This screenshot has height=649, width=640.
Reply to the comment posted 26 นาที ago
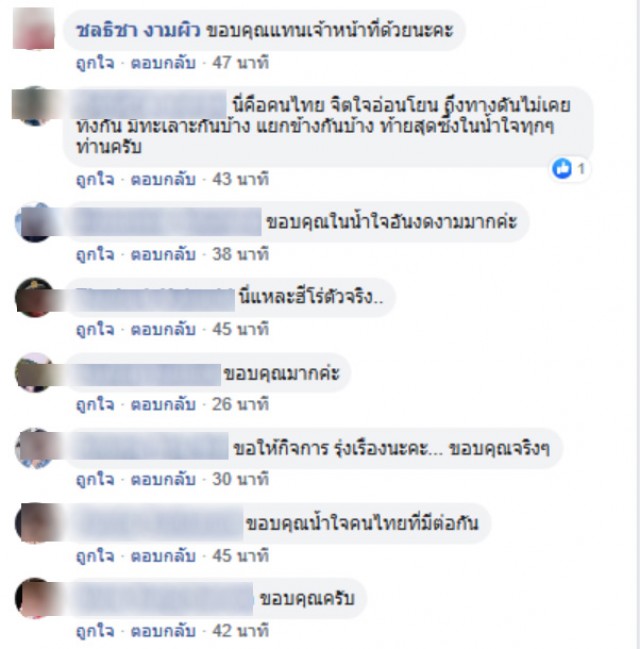click(x=163, y=404)
